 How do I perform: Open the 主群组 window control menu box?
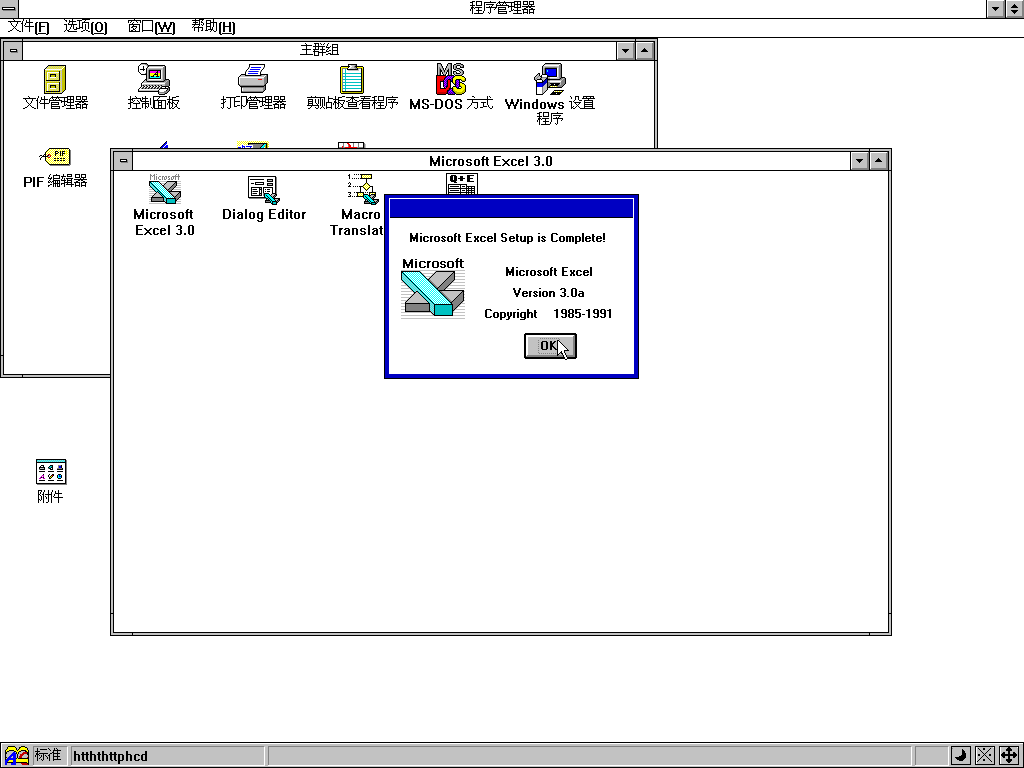[12, 50]
